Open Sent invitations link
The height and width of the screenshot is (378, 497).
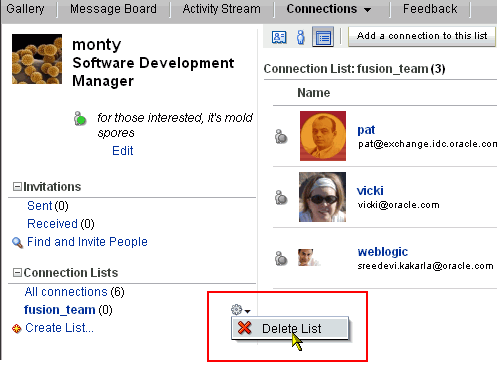coord(40,206)
